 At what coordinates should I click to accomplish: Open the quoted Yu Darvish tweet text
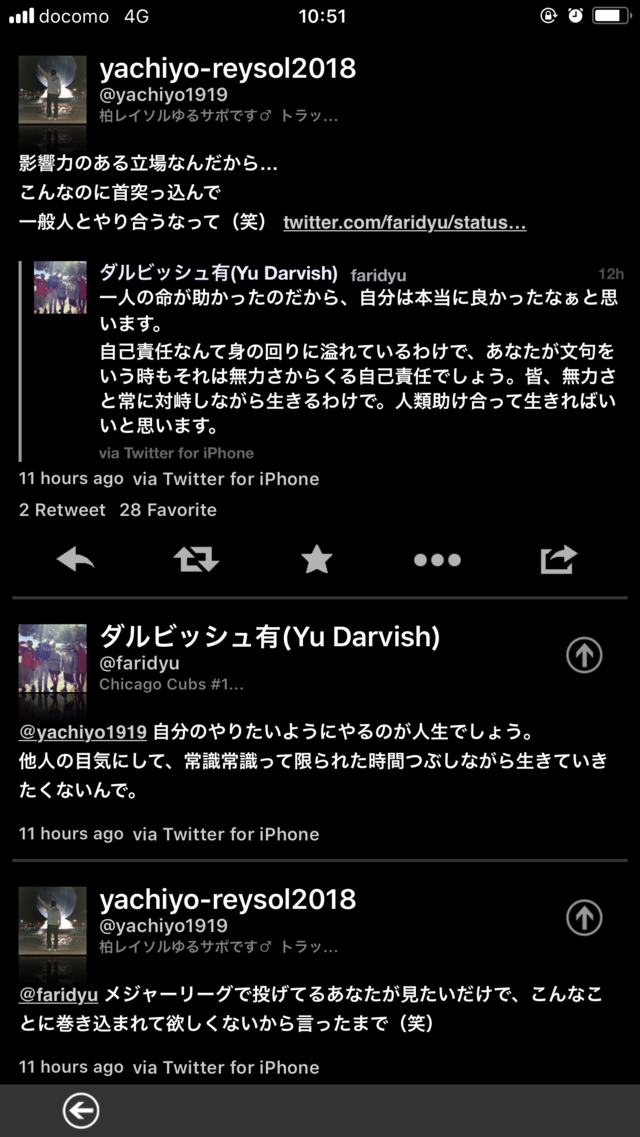click(359, 360)
